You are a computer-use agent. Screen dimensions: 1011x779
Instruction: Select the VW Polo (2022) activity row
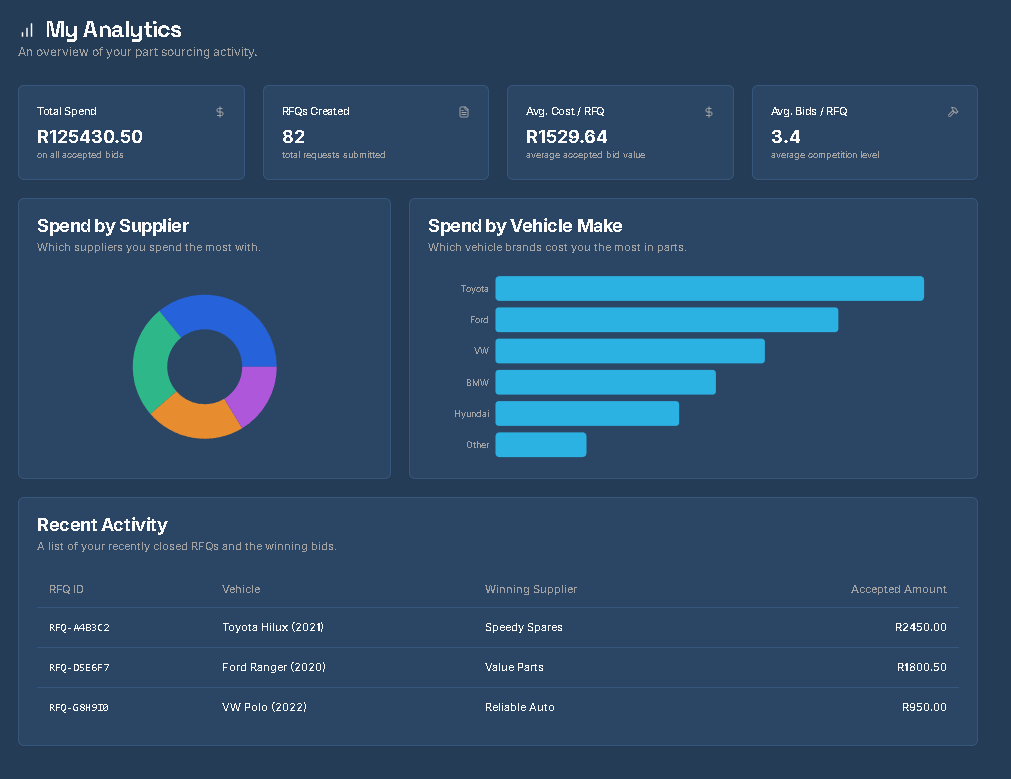click(x=266, y=707)
